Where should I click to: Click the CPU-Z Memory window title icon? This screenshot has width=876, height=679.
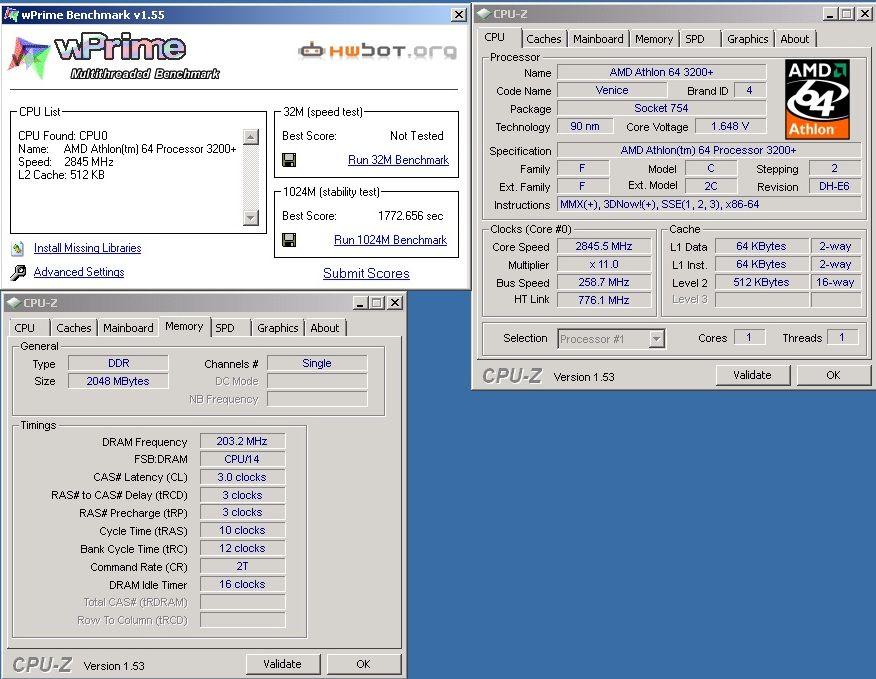pyautogui.click(x=14, y=303)
